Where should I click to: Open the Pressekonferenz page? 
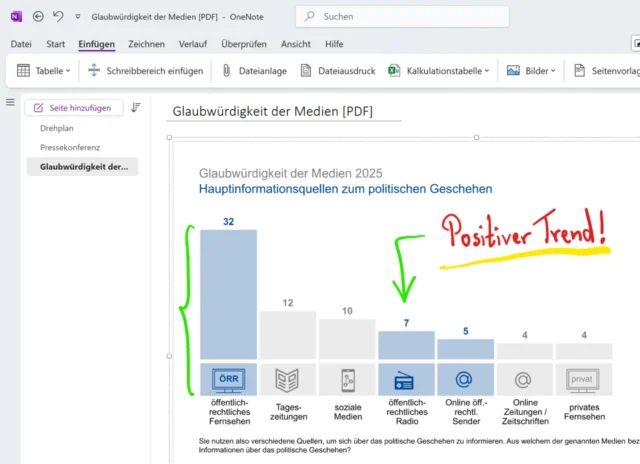70,147
